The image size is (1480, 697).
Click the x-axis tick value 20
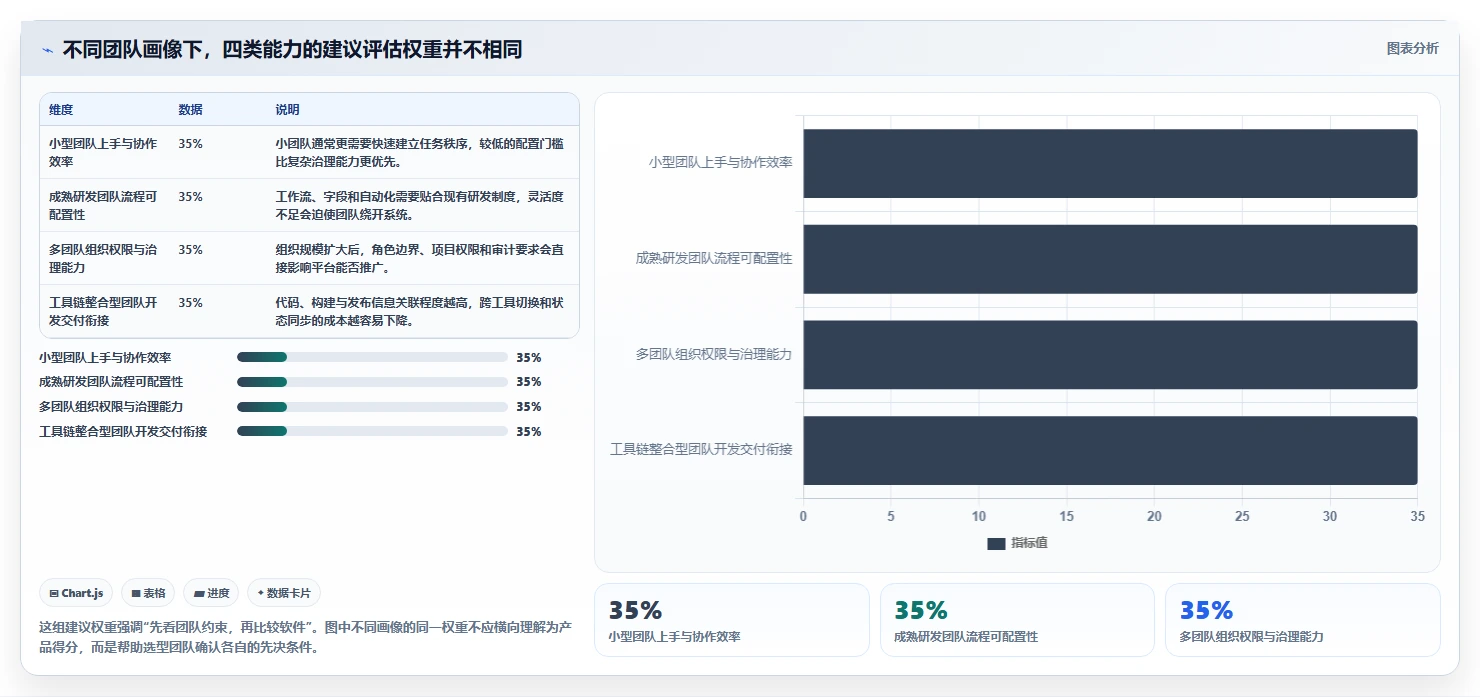pos(1154,516)
